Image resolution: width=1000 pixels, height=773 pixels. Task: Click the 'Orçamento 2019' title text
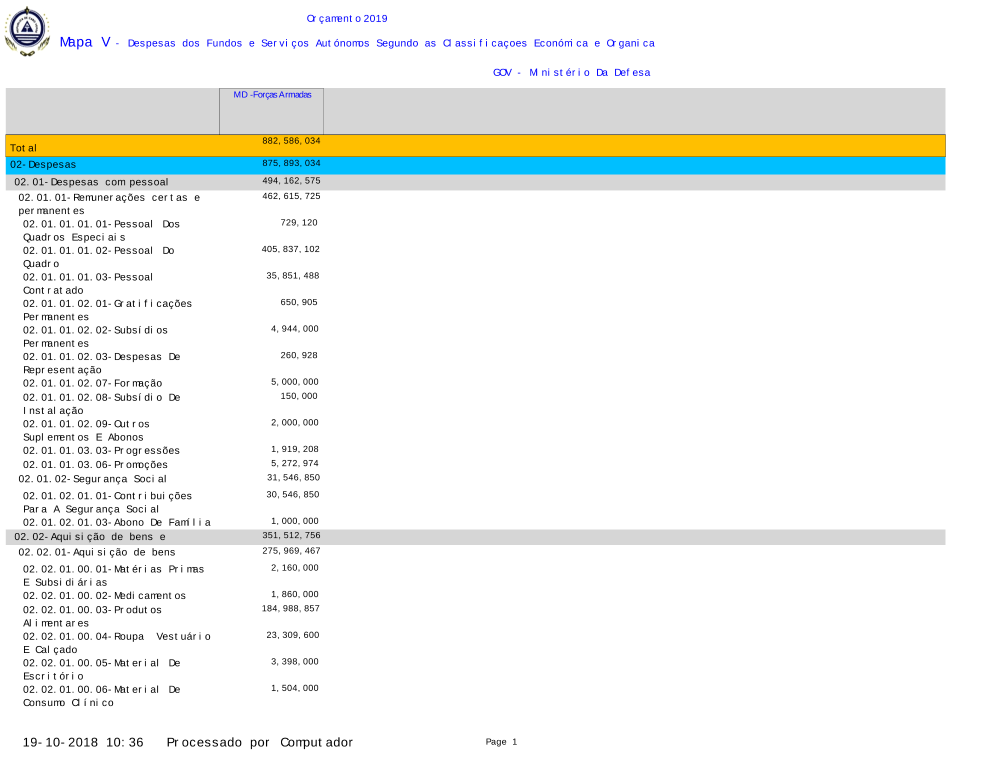pyautogui.click(x=347, y=19)
